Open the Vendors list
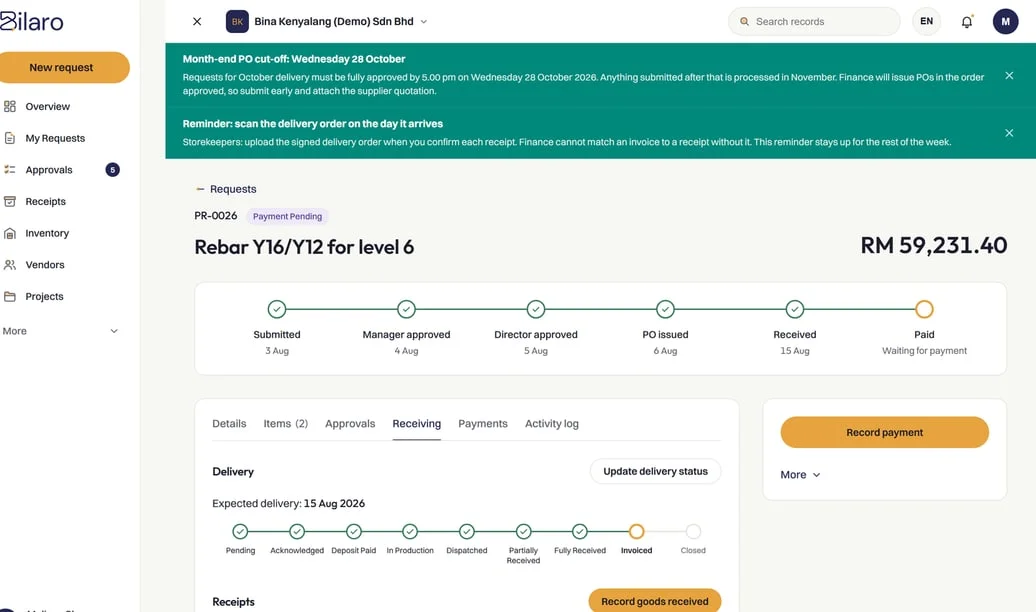1036x612 pixels. point(45,265)
